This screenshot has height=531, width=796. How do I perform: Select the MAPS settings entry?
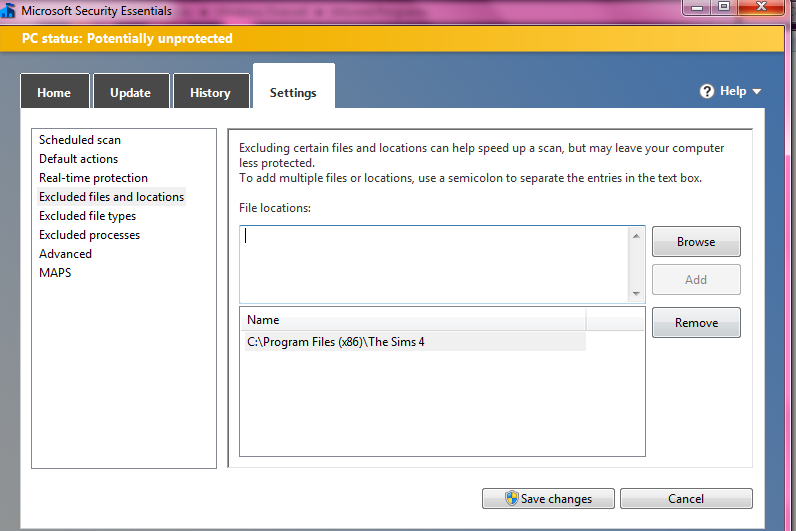[55, 273]
